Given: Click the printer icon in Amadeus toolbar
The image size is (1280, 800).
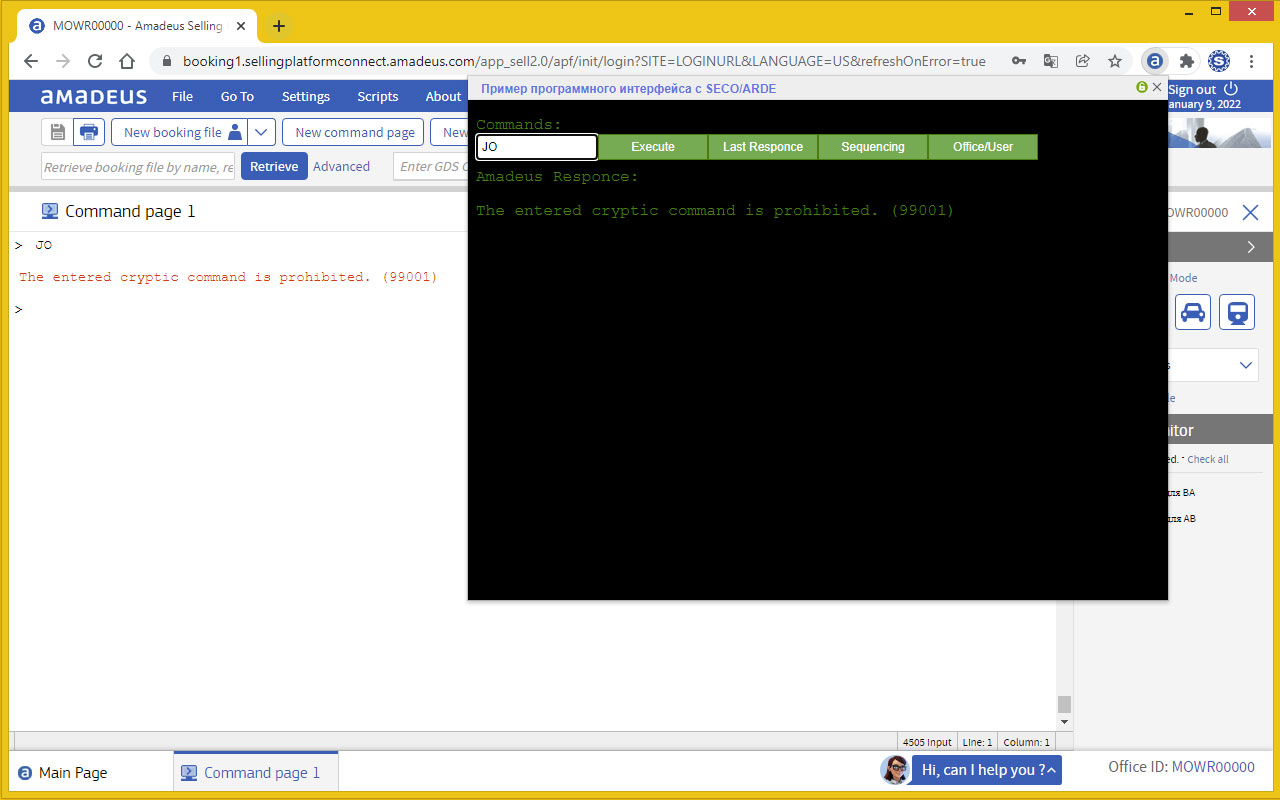Looking at the screenshot, I should pyautogui.click(x=89, y=132).
